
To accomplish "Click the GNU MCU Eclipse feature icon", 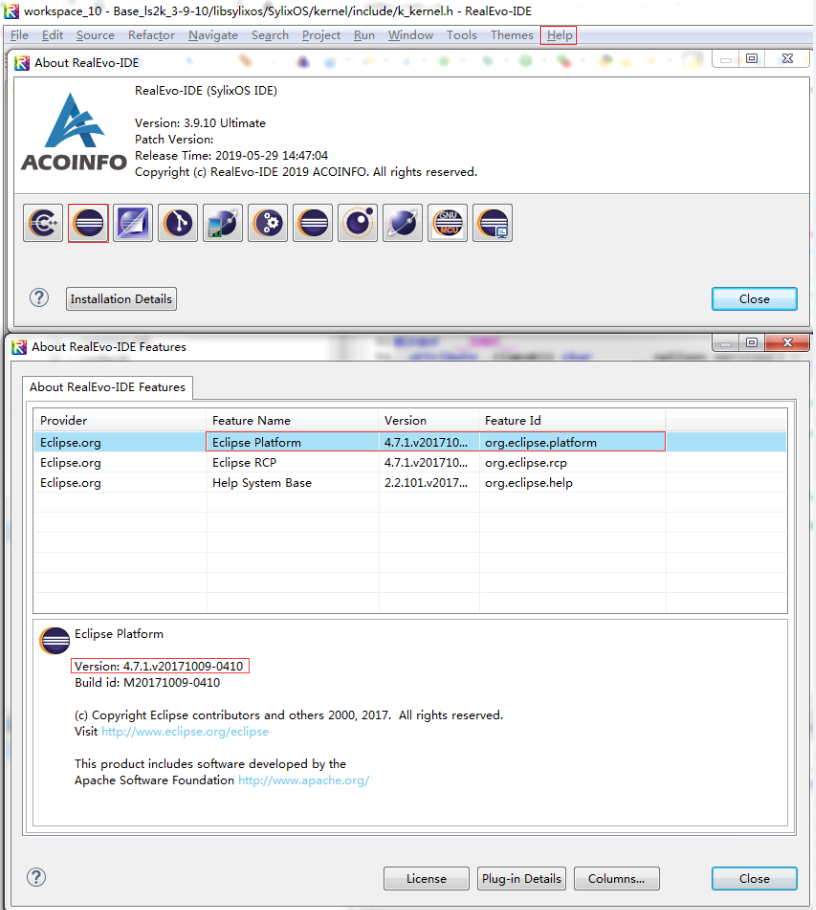I will pyautogui.click(x=447, y=223).
